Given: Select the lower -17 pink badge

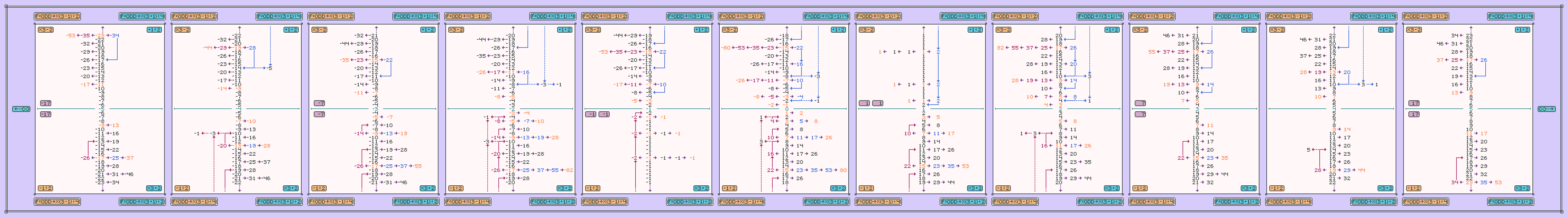Looking at the screenshot, I should click(46, 115).
